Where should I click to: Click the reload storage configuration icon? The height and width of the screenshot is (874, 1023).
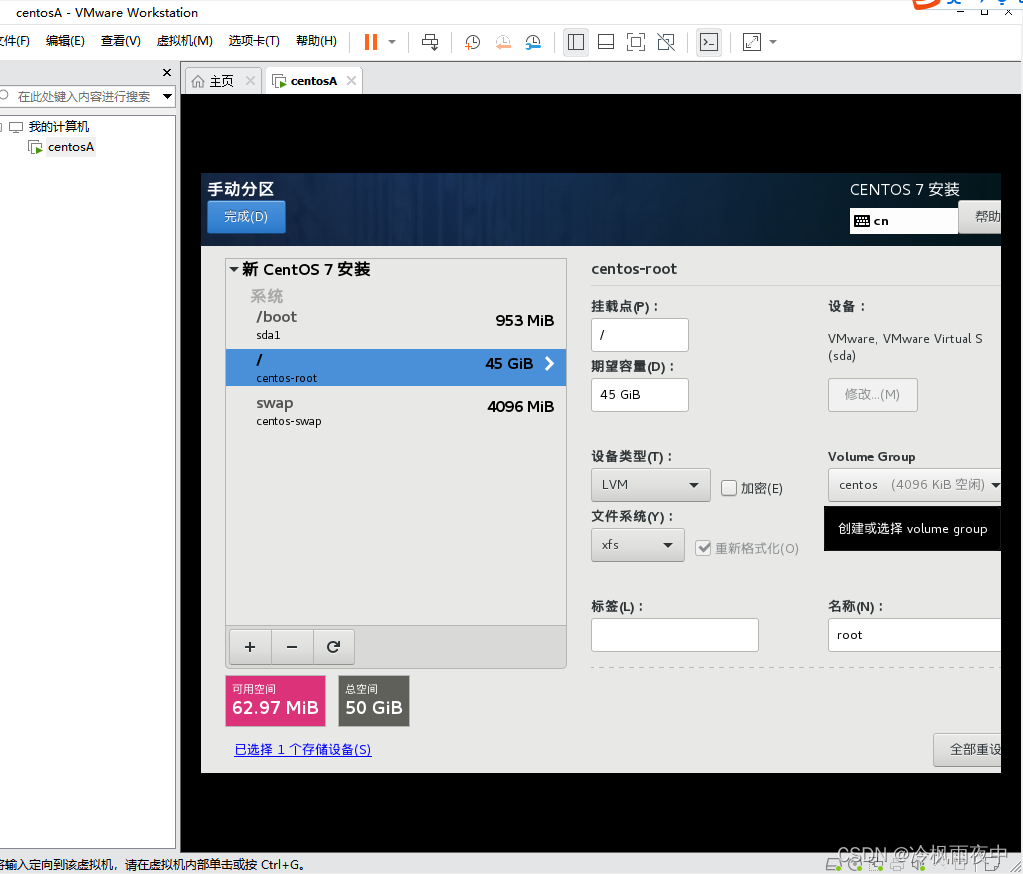333,646
